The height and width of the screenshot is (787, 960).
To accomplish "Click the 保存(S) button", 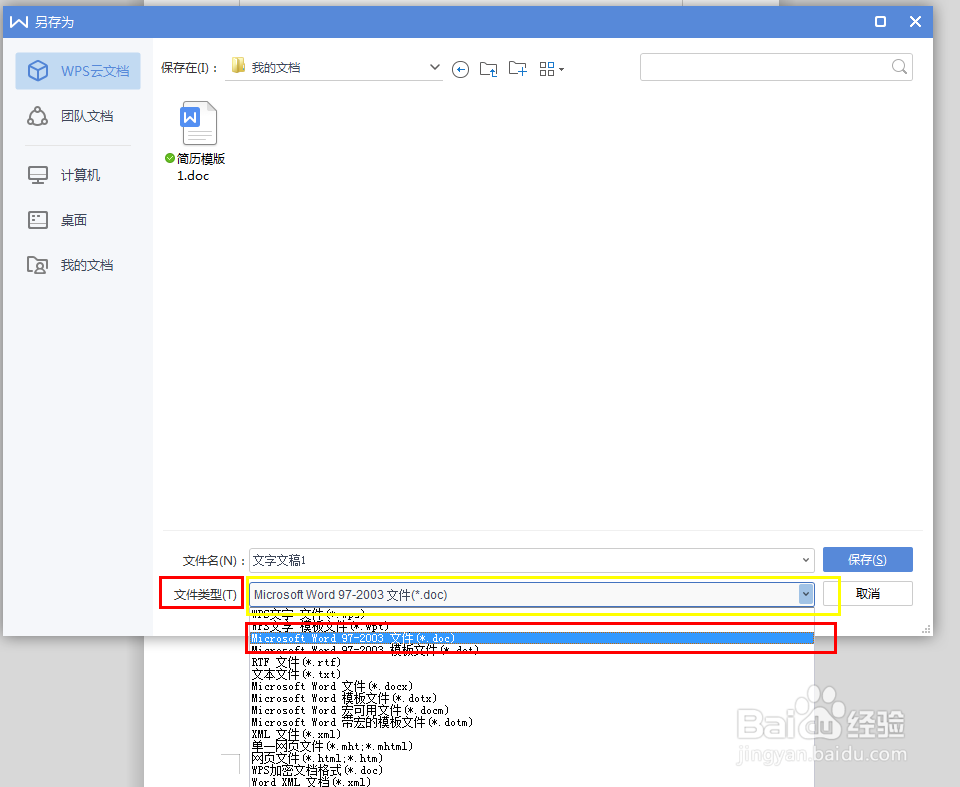I will click(868, 560).
